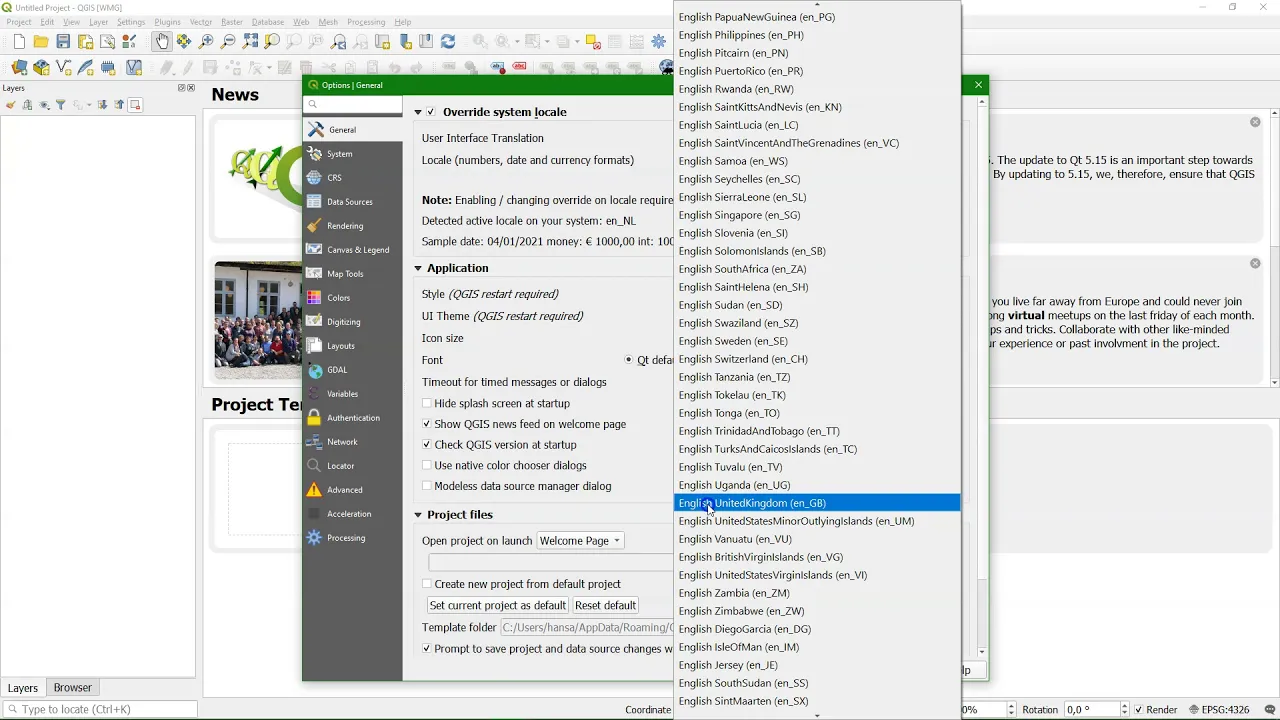This screenshot has width=1280, height=720.
Task: Open the Settings menu
Action: (131, 22)
